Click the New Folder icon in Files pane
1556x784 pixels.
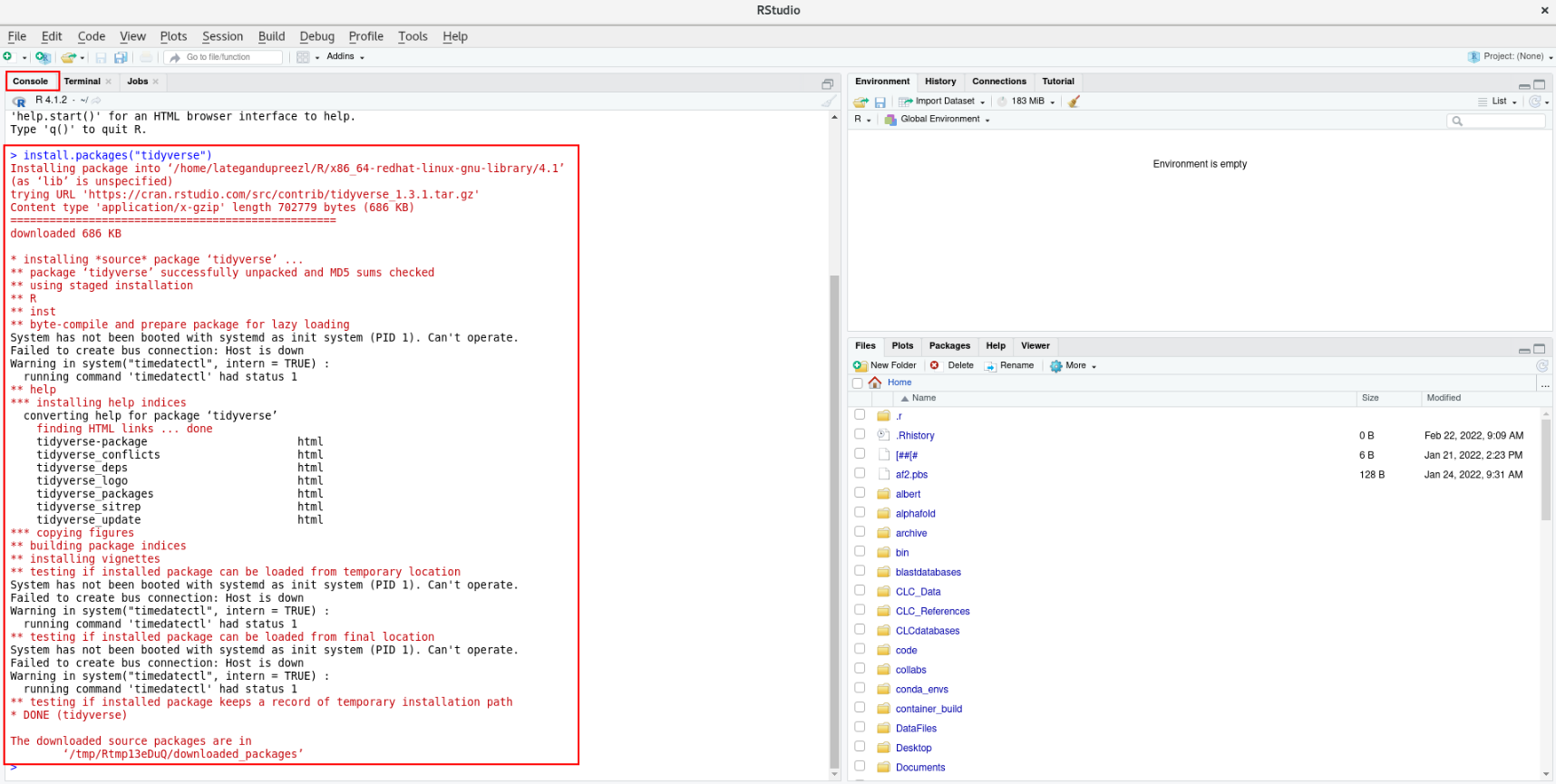[861, 366]
